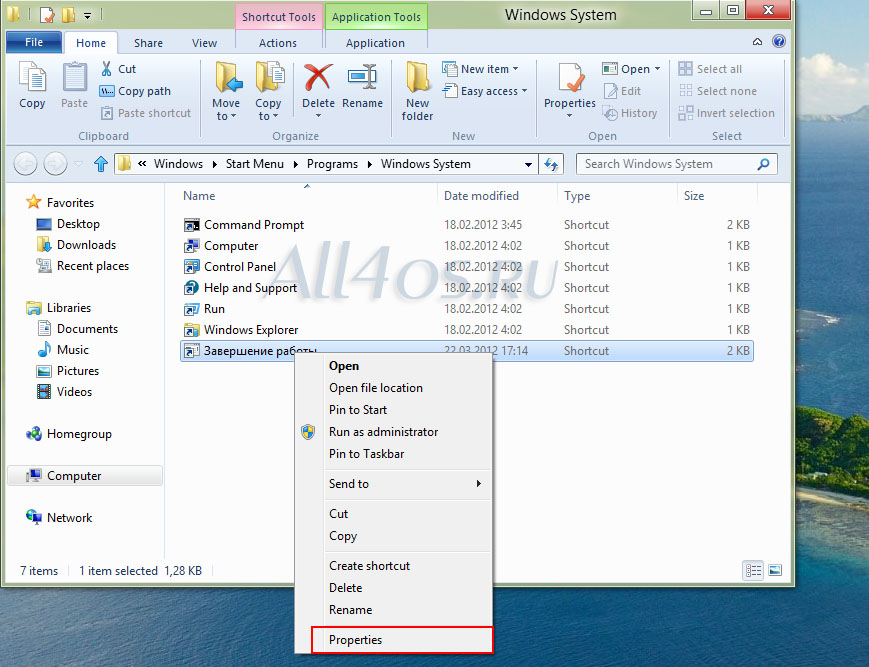The height and width of the screenshot is (667, 869).
Task: Click Edit in the Open group
Action: tap(622, 91)
